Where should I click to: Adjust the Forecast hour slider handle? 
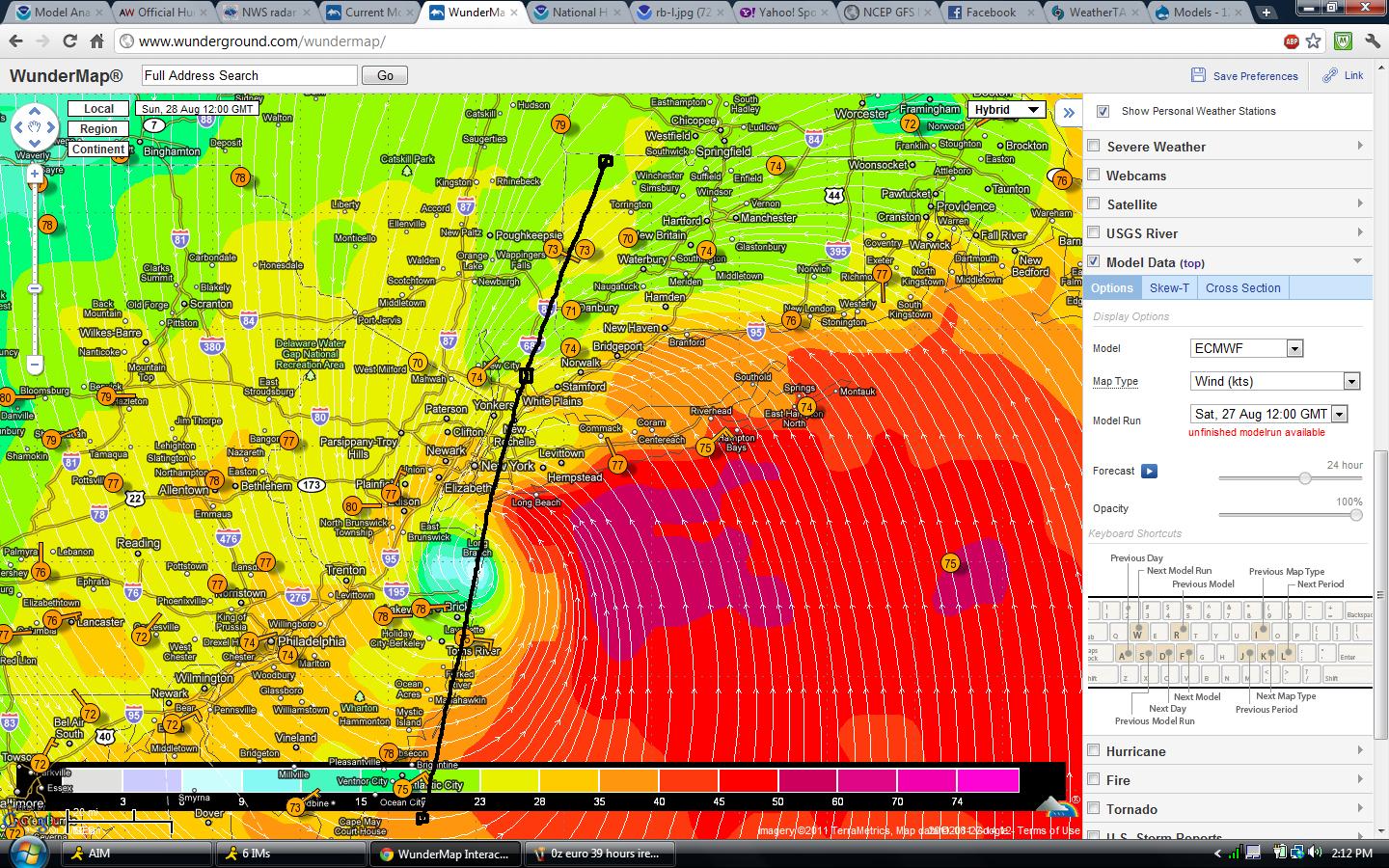(1305, 478)
